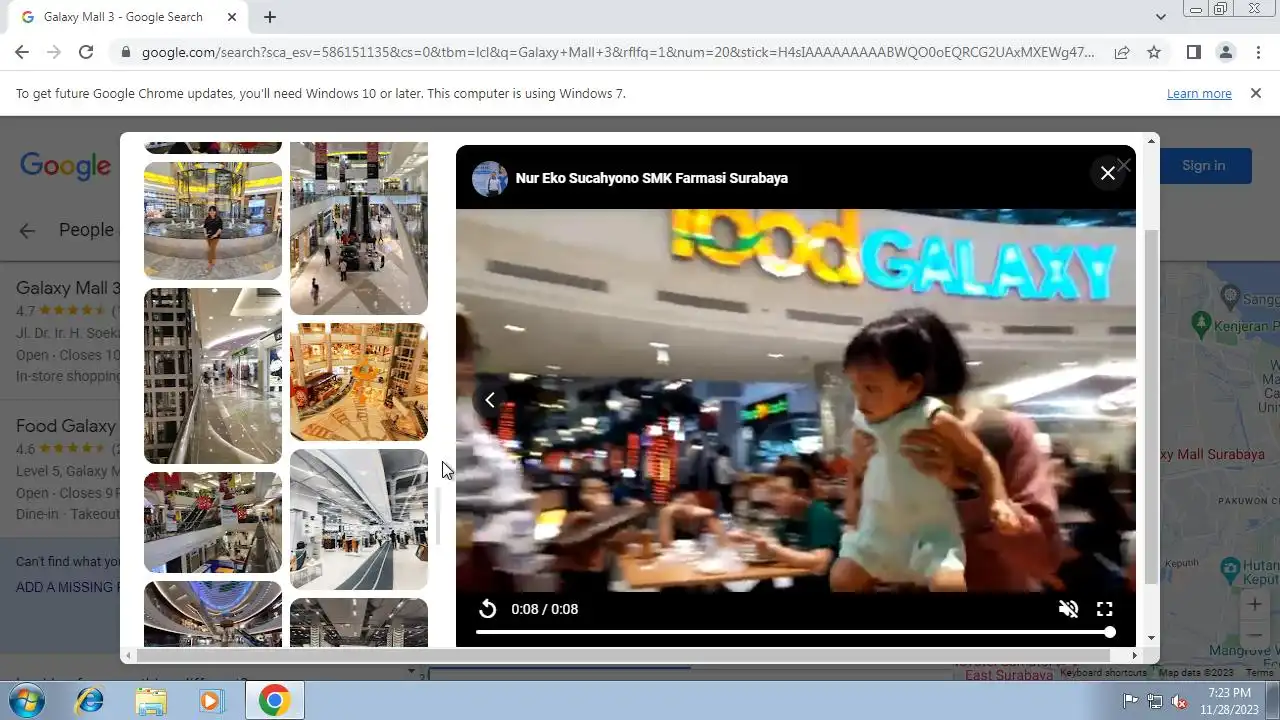Open the Chrome profile avatar menu
1280x720 pixels.
(x=1225, y=52)
